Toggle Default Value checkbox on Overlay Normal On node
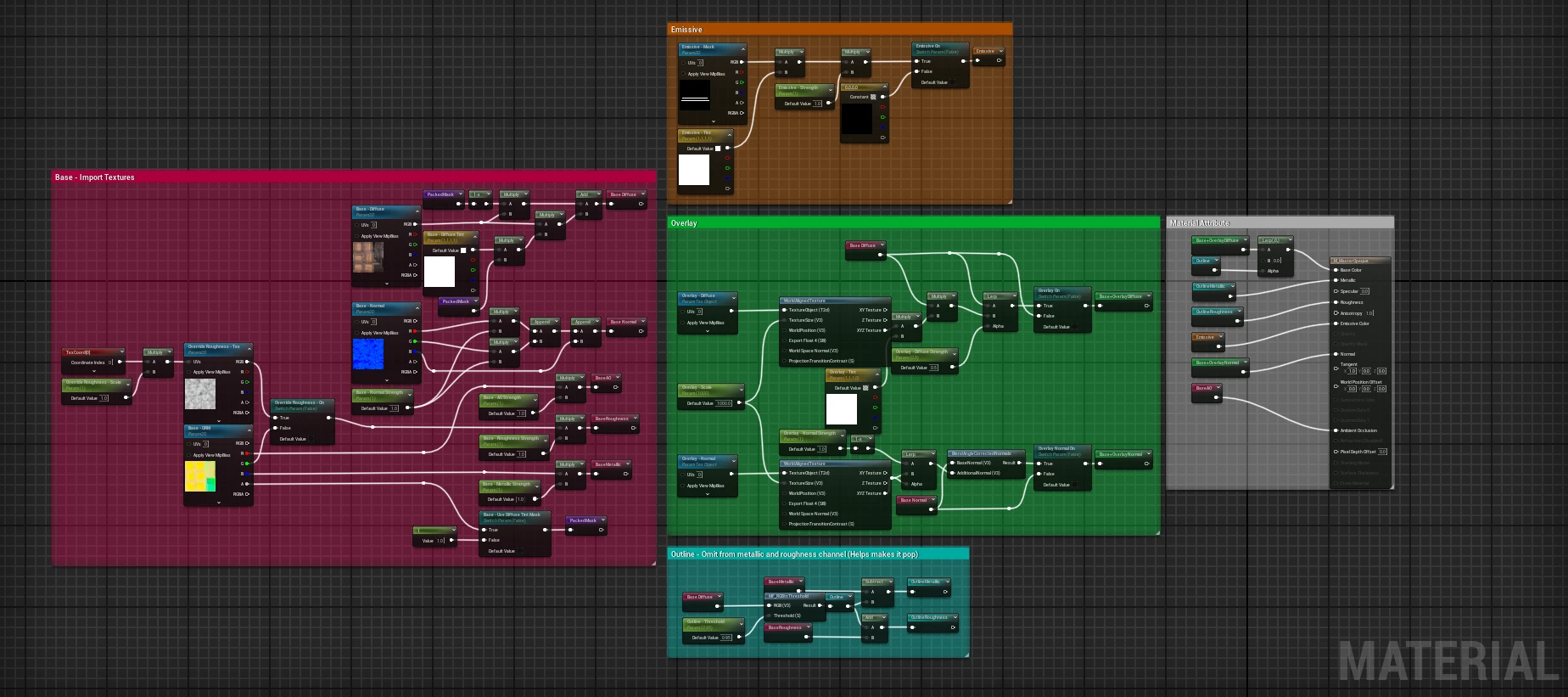The image size is (1568, 697). click(x=1075, y=485)
